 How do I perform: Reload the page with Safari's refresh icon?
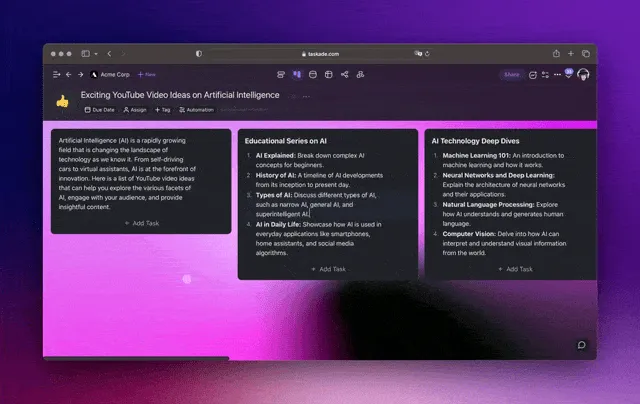click(x=427, y=54)
